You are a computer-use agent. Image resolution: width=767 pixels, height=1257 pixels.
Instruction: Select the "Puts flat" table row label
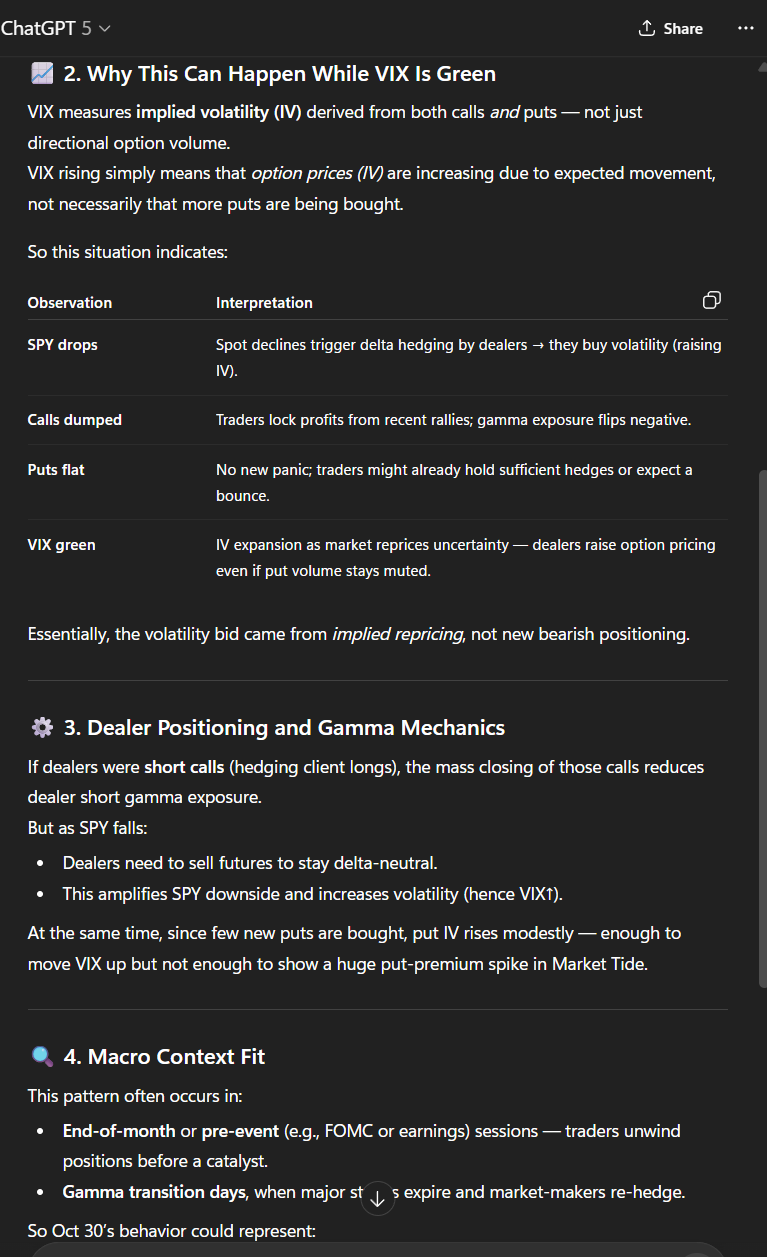tap(56, 470)
